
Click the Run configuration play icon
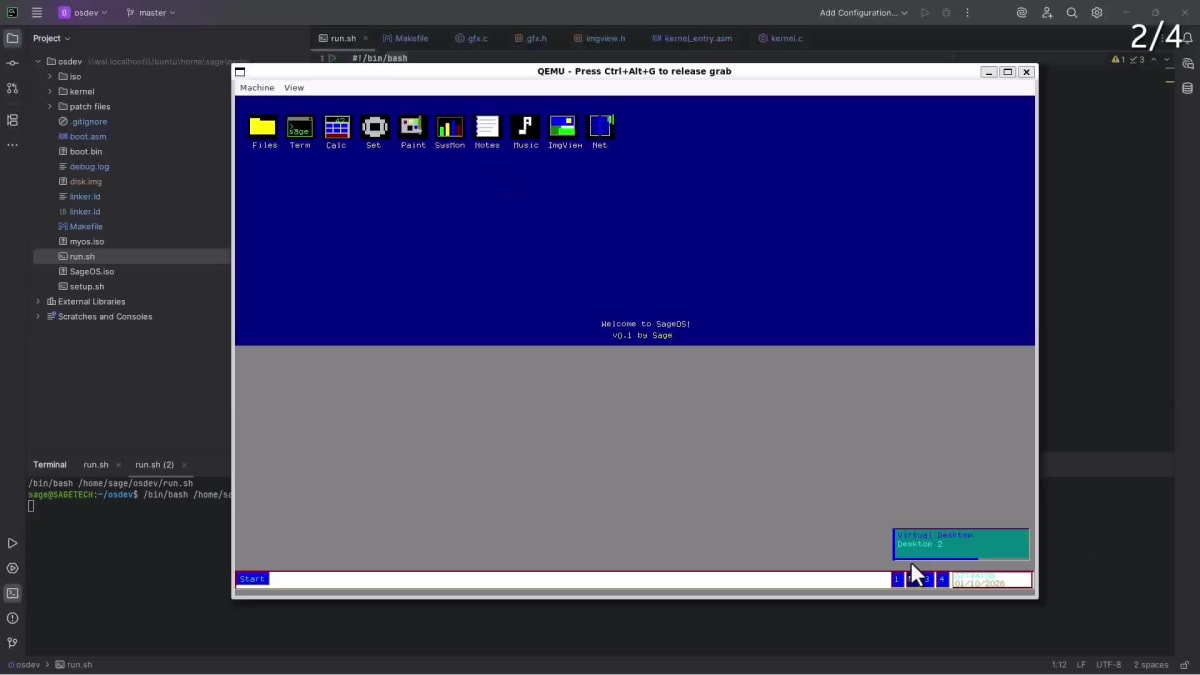click(x=925, y=13)
